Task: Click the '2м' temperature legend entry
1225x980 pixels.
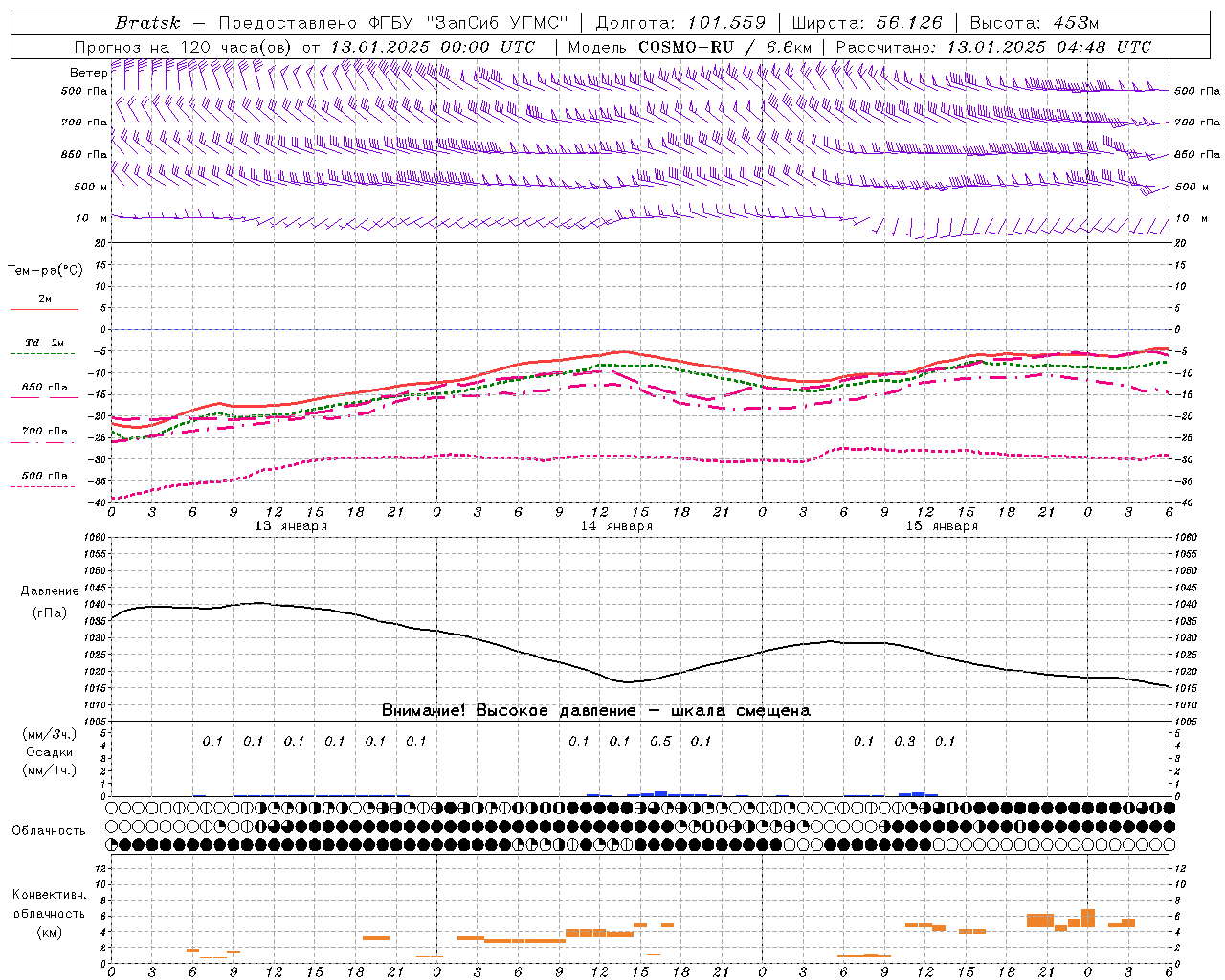Action: (x=45, y=300)
